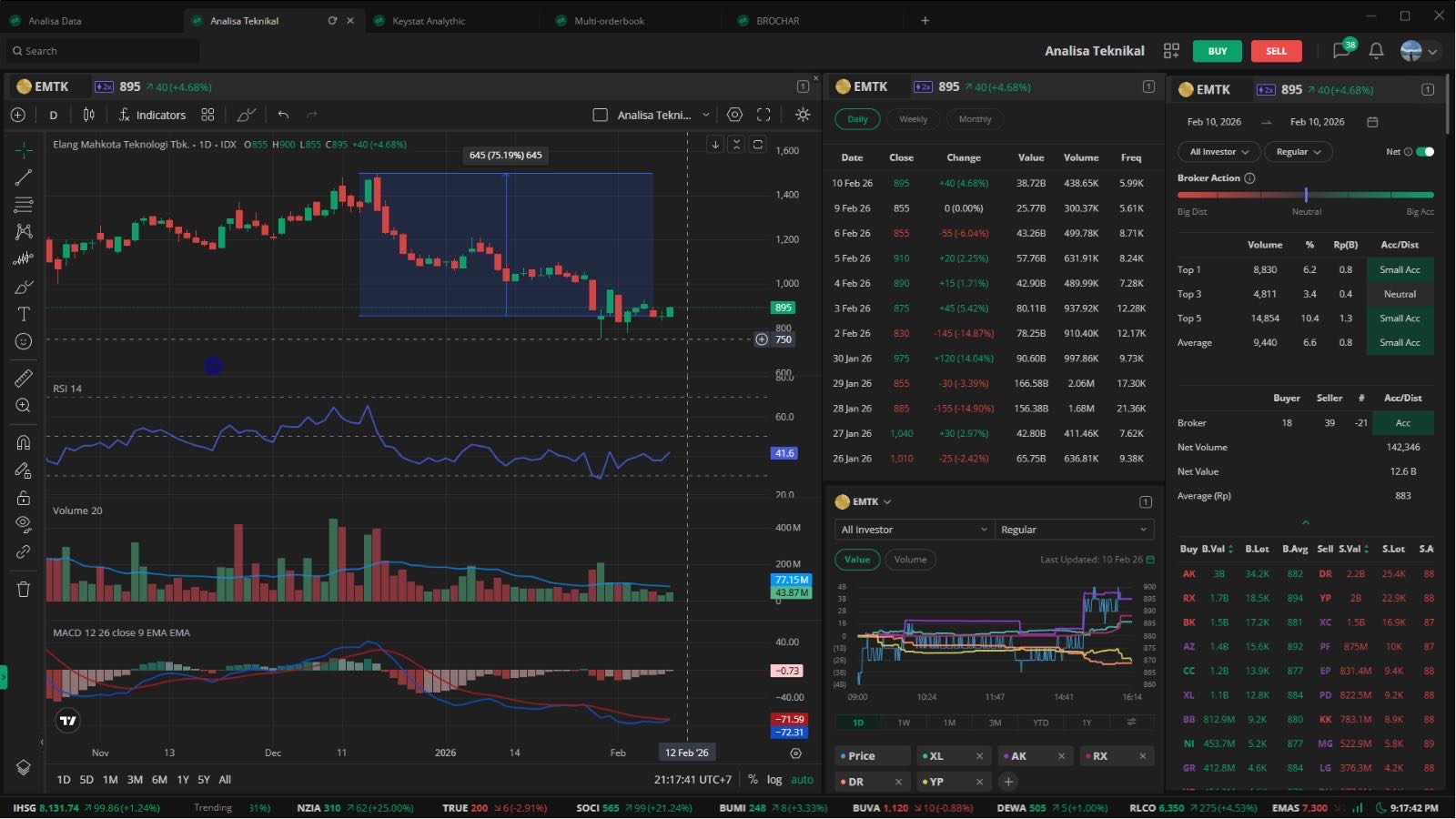Select the ruler measure tool

pyautogui.click(x=24, y=378)
